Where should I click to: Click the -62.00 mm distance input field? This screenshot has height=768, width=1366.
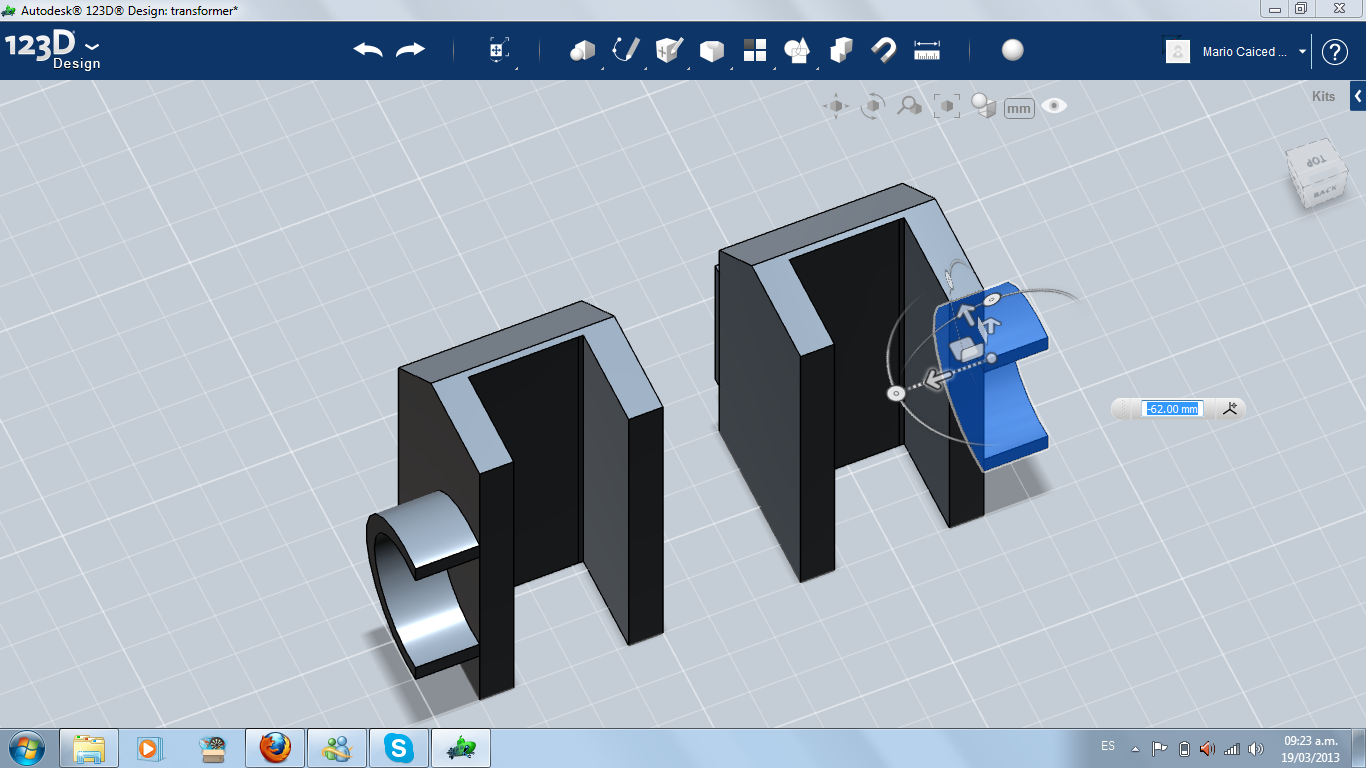[x=1172, y=409]
